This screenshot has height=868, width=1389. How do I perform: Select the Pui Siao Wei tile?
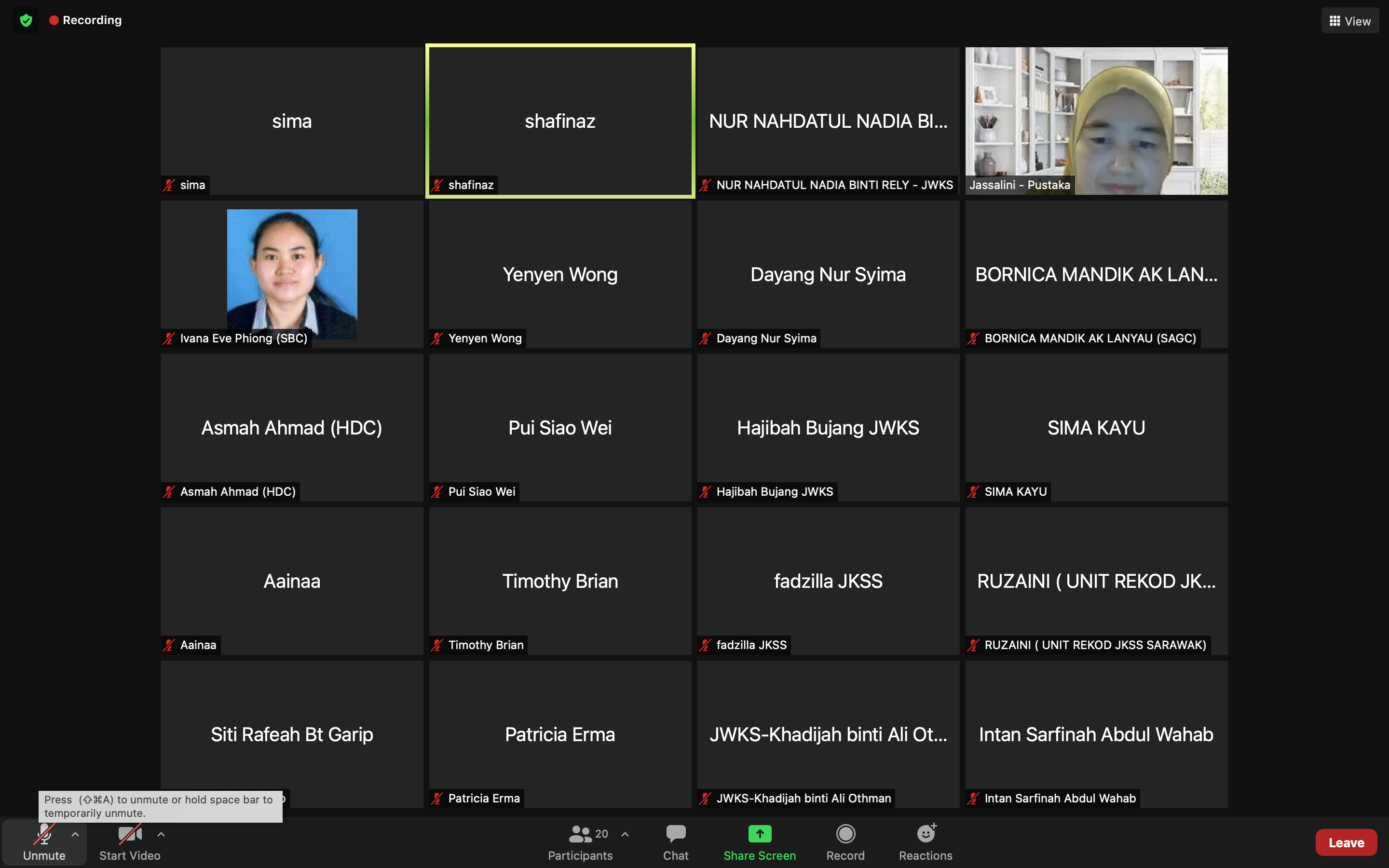560,427
